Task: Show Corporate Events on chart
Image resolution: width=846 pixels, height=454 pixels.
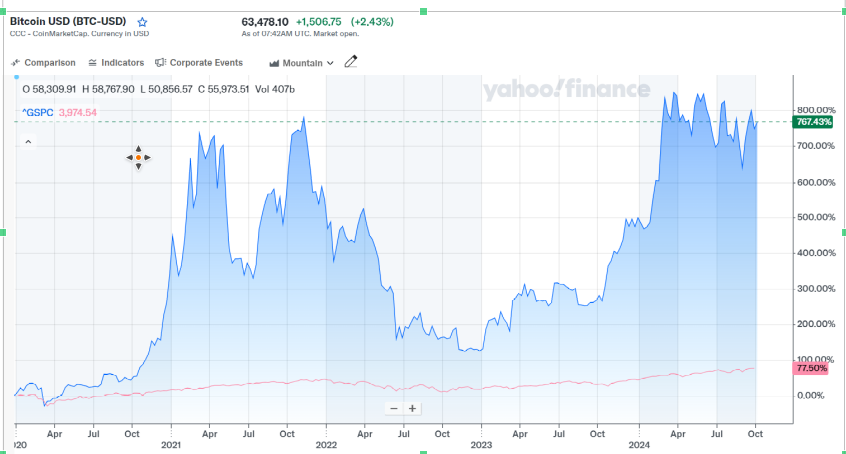Action: coord(199,63)
